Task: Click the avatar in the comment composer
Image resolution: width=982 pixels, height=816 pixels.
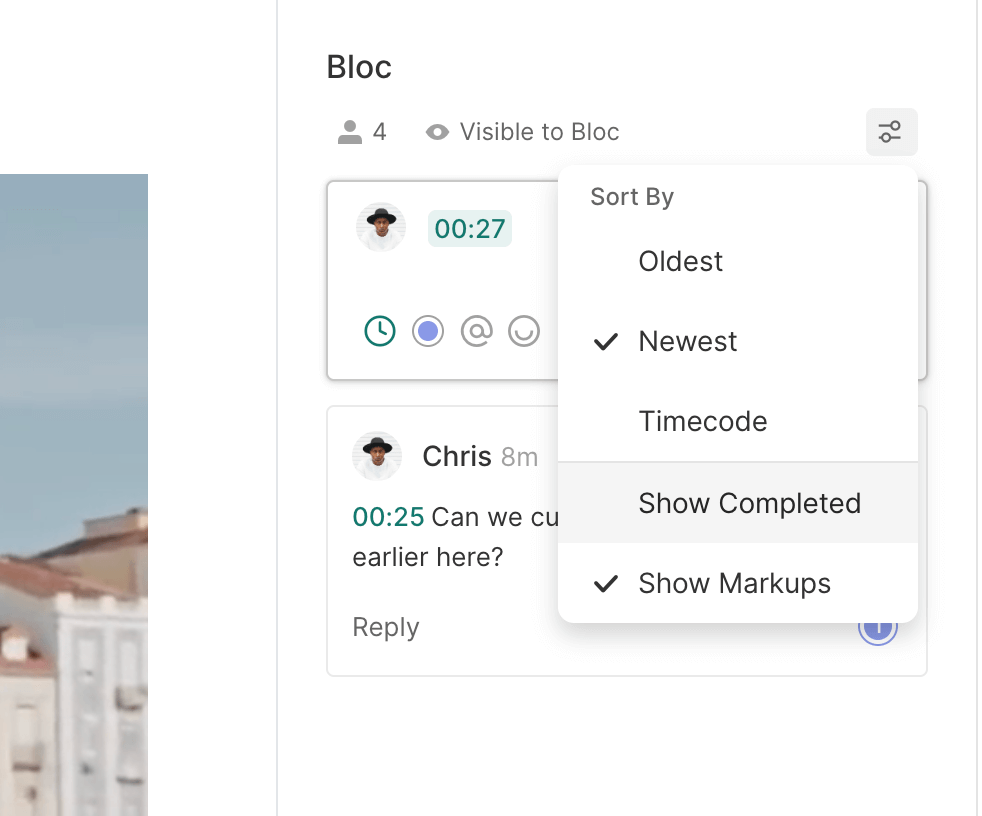Action: point(381,228)
